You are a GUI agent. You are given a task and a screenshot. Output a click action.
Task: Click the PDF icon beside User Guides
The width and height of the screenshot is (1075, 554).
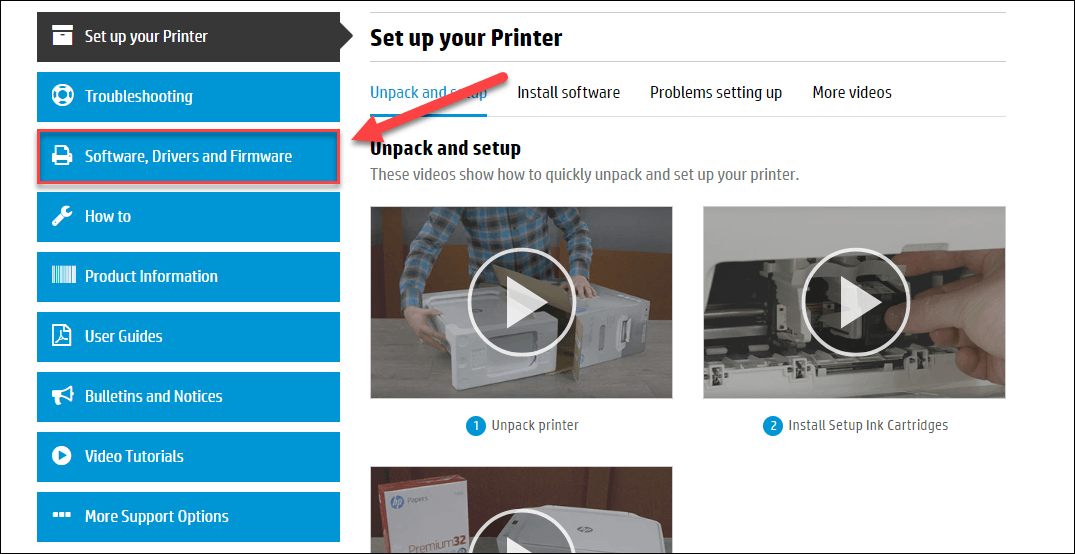[62, 336]
